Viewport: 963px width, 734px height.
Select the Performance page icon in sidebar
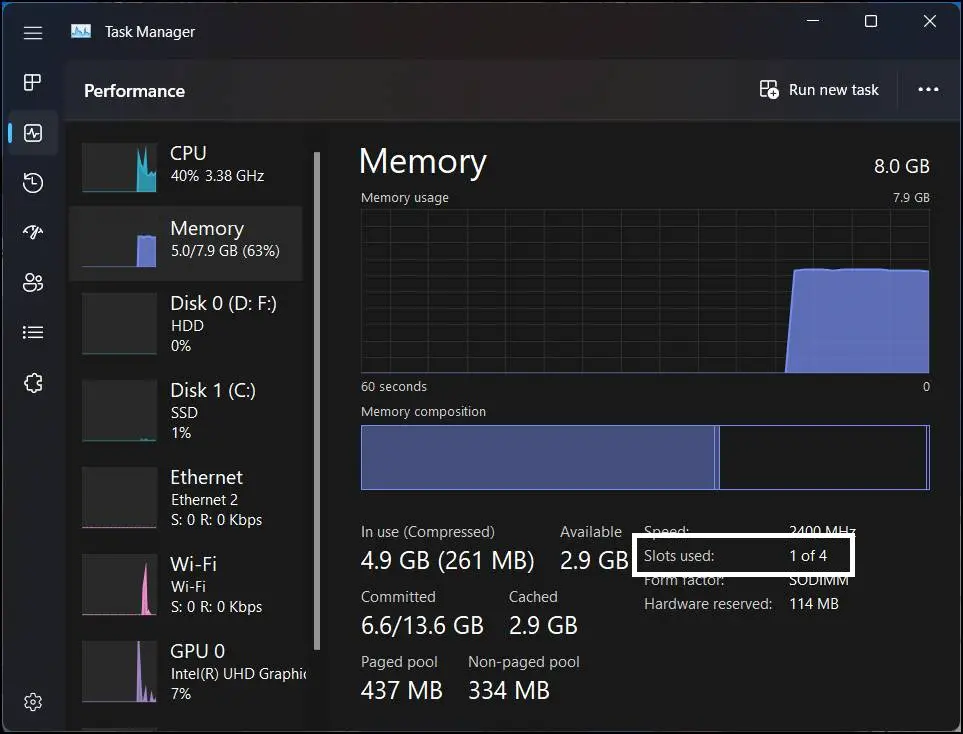pyautogui.click(x=33, y=133)
